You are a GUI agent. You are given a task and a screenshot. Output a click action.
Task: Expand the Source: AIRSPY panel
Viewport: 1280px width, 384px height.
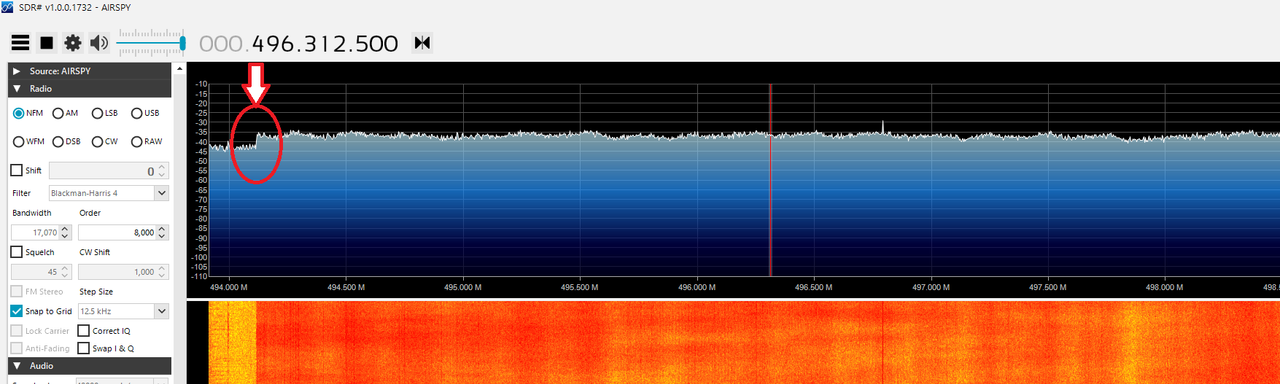point(89,71)
